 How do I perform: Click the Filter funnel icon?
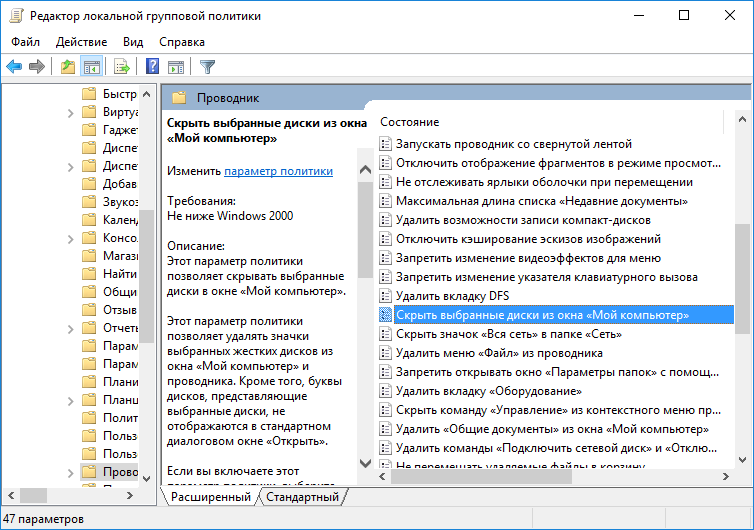click(207, 67)
